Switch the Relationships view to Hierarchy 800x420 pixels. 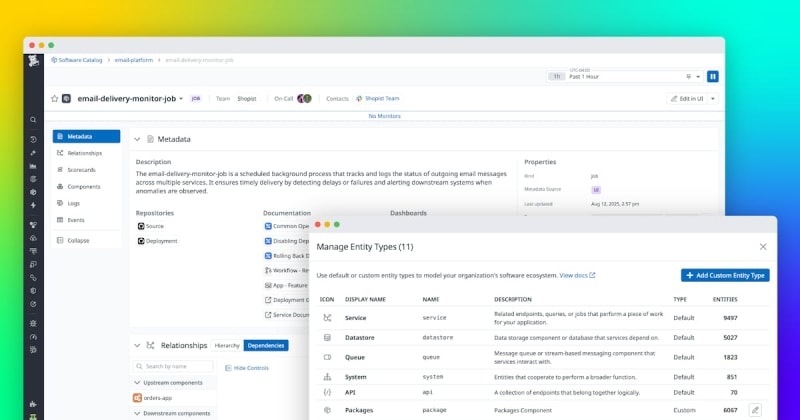coord(227,345)
